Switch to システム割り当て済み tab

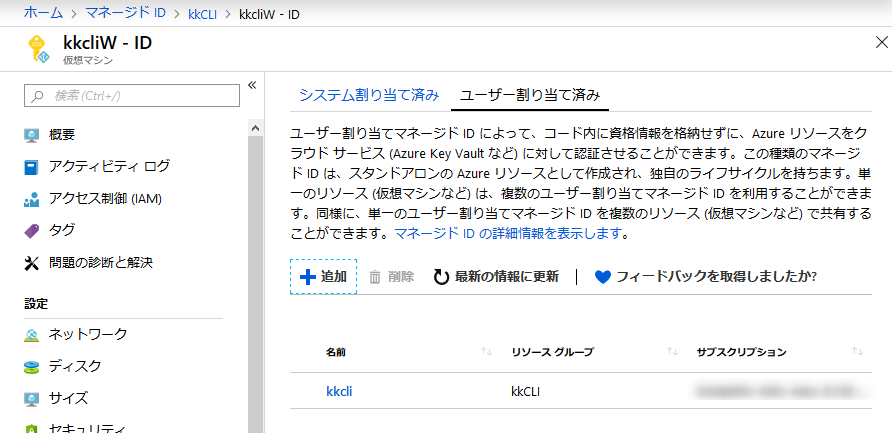coord(369,95)
